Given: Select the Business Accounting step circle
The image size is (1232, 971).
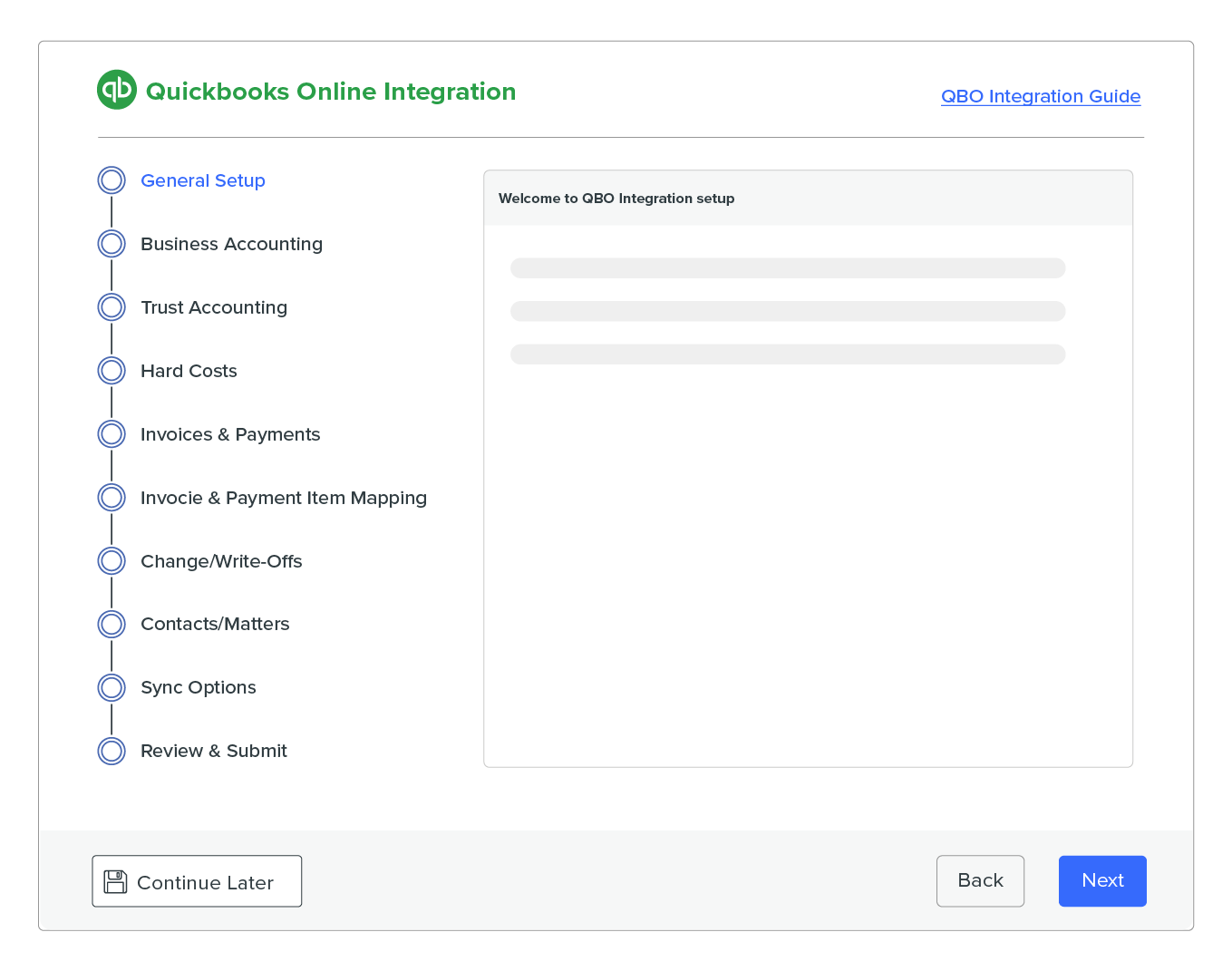Looking at the screenshot, I should [111, 243].
